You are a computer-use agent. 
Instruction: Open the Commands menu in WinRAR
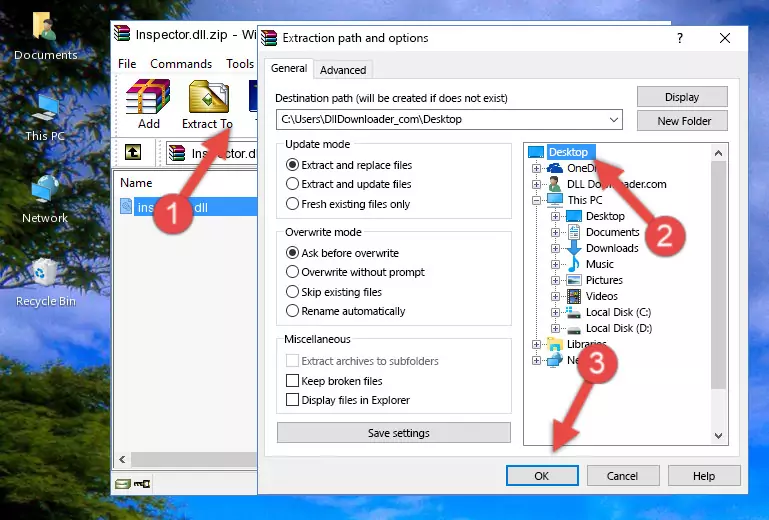[x=181, y=64]
